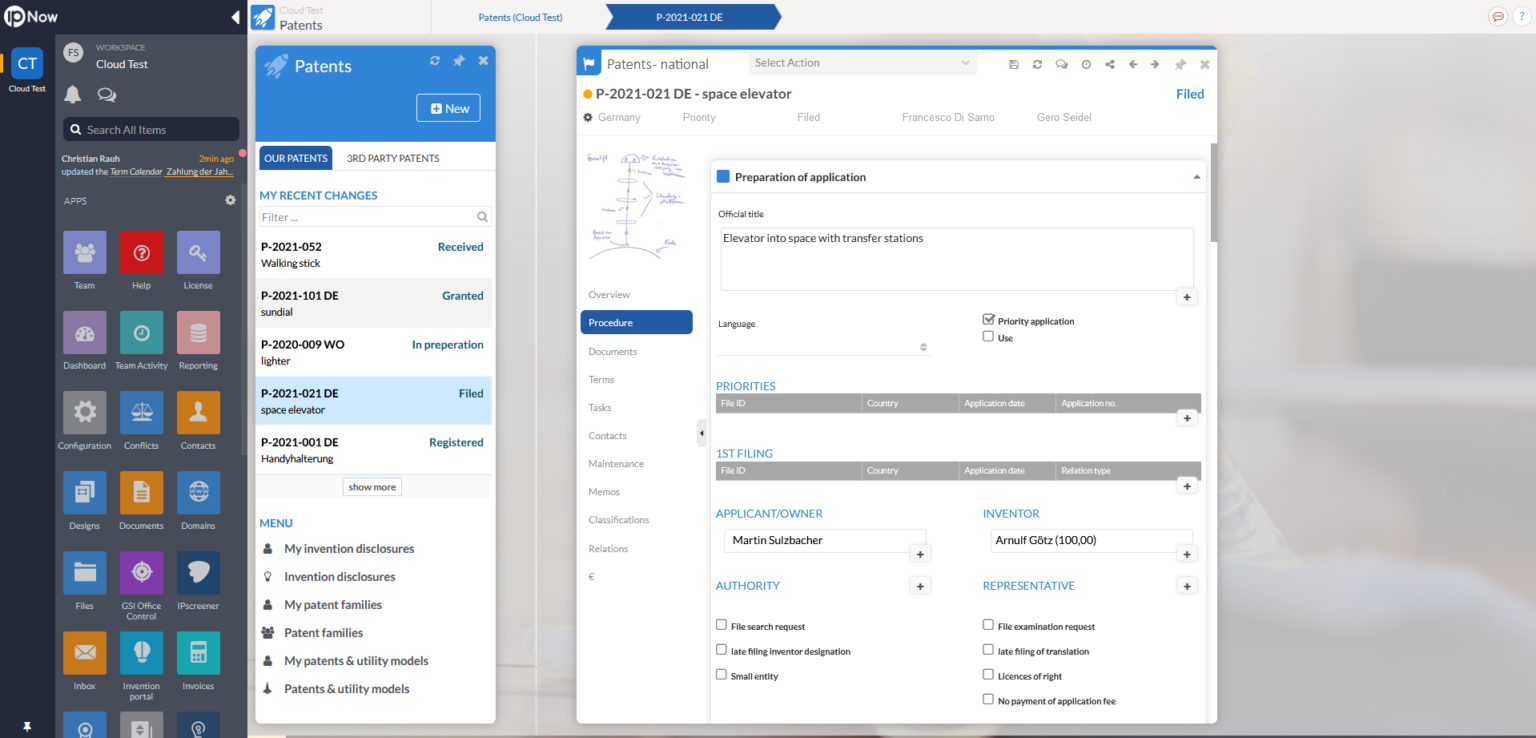Open the Invoices app

(x=198, y=655)
